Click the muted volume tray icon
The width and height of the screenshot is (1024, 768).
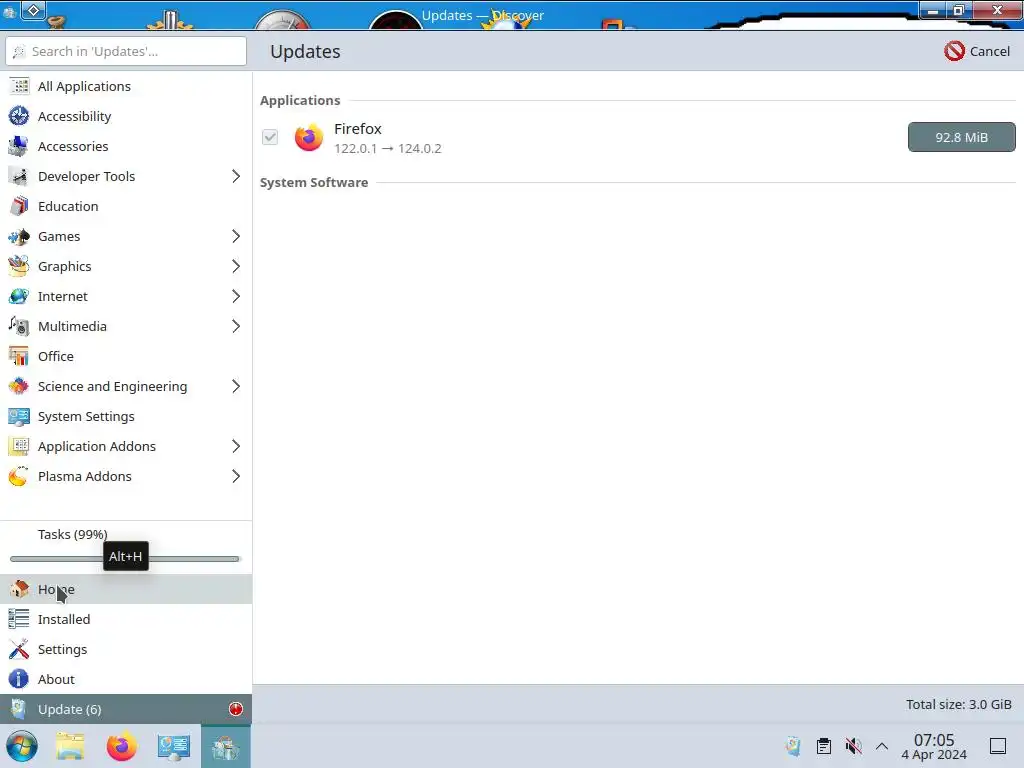(853, 746)
